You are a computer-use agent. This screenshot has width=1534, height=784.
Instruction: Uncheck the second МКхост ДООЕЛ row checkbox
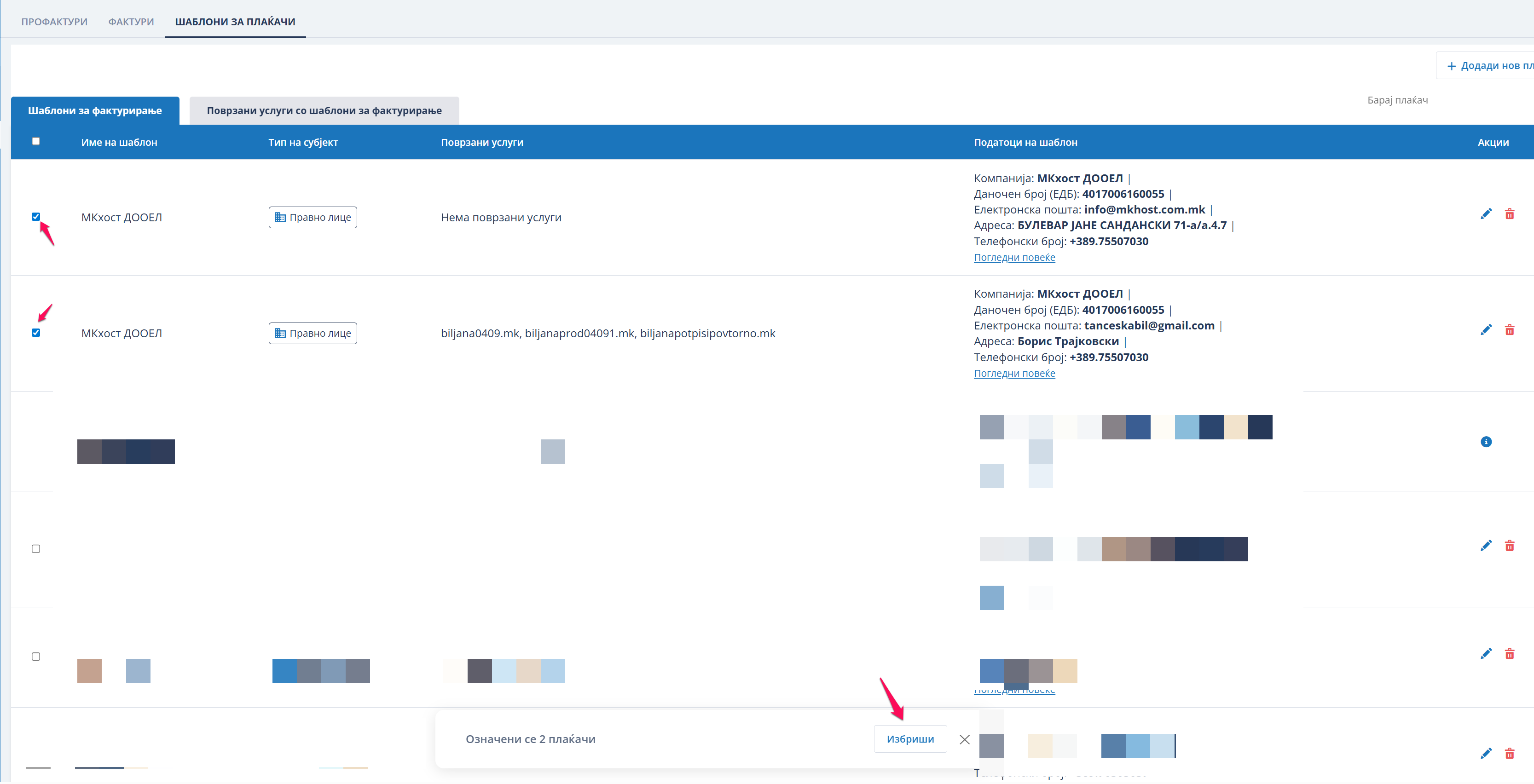36,333
